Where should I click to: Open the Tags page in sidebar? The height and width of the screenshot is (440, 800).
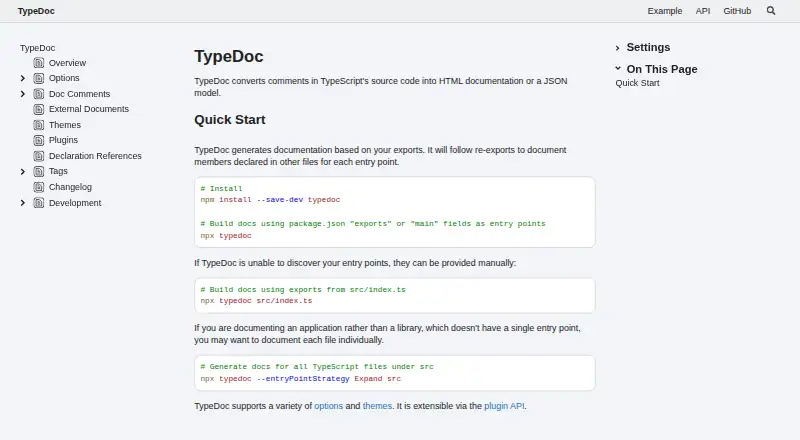[58, 171]
